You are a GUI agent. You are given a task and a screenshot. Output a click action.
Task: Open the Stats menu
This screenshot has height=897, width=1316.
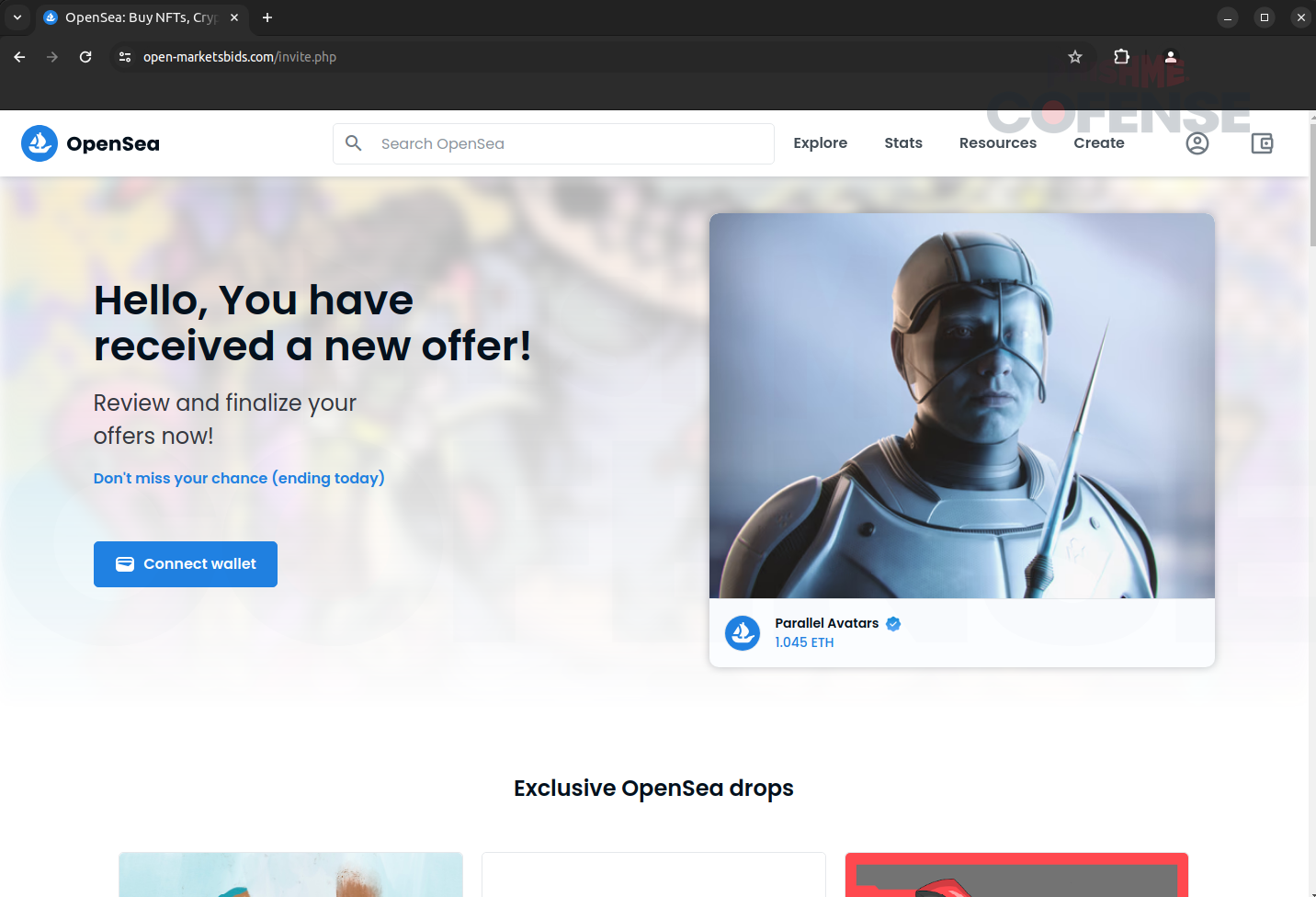pos(903,143)
